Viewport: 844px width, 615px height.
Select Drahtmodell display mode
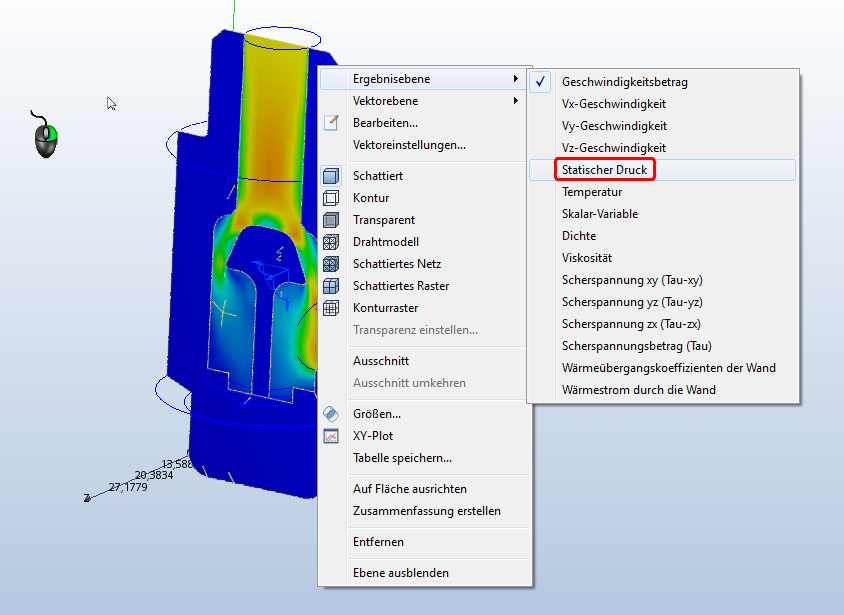(x=425, y=242)
